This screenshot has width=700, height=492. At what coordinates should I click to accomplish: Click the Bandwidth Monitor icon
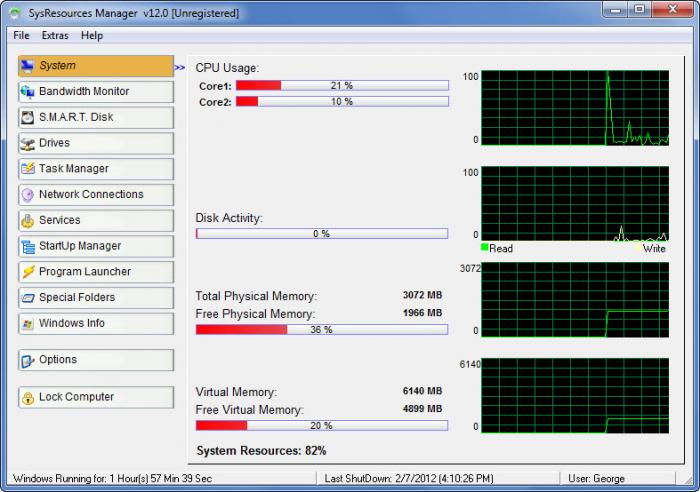[x=28, y=92]
